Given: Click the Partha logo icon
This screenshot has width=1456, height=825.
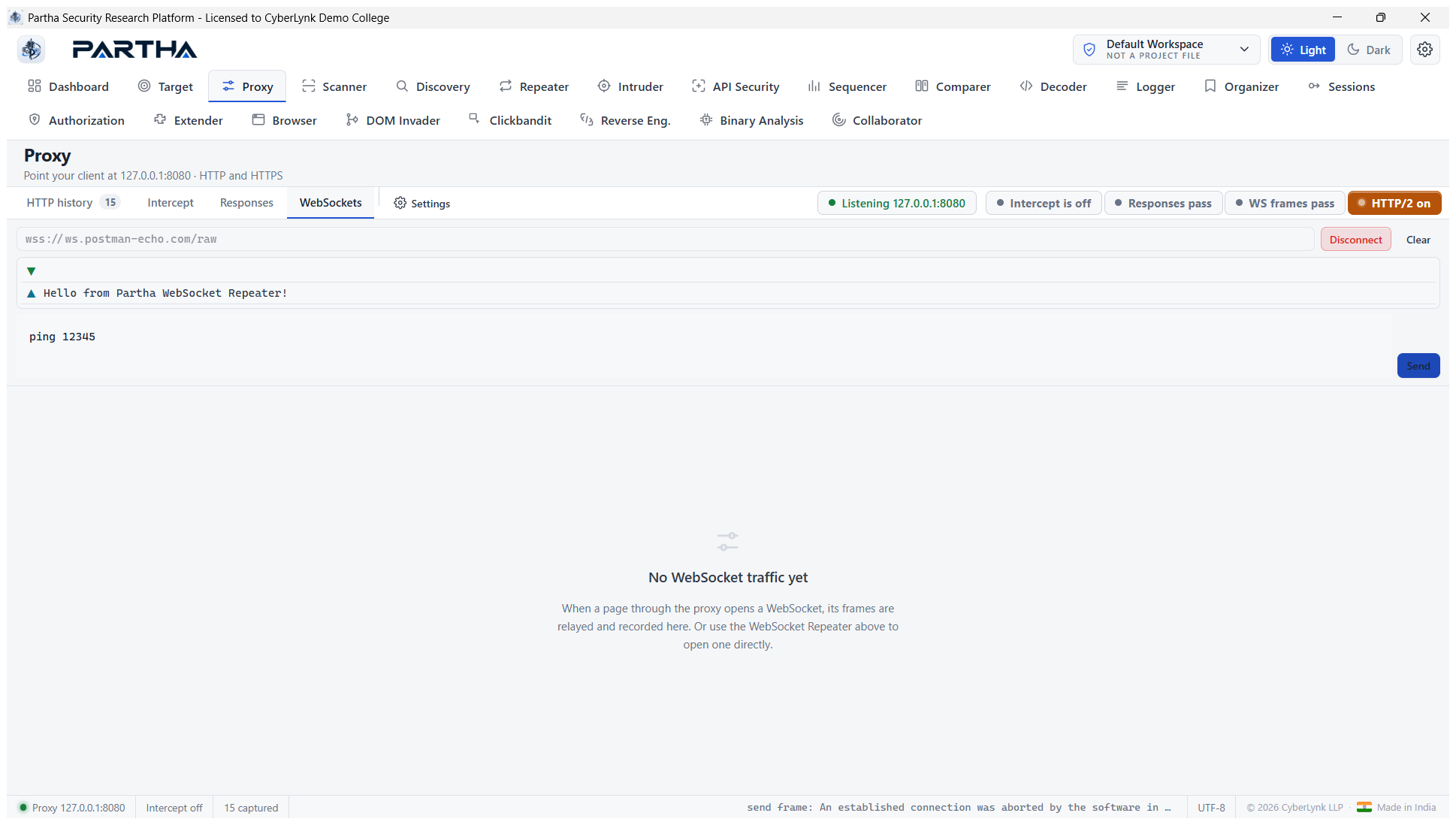Looking at the screenshot, I should point(31,50).
